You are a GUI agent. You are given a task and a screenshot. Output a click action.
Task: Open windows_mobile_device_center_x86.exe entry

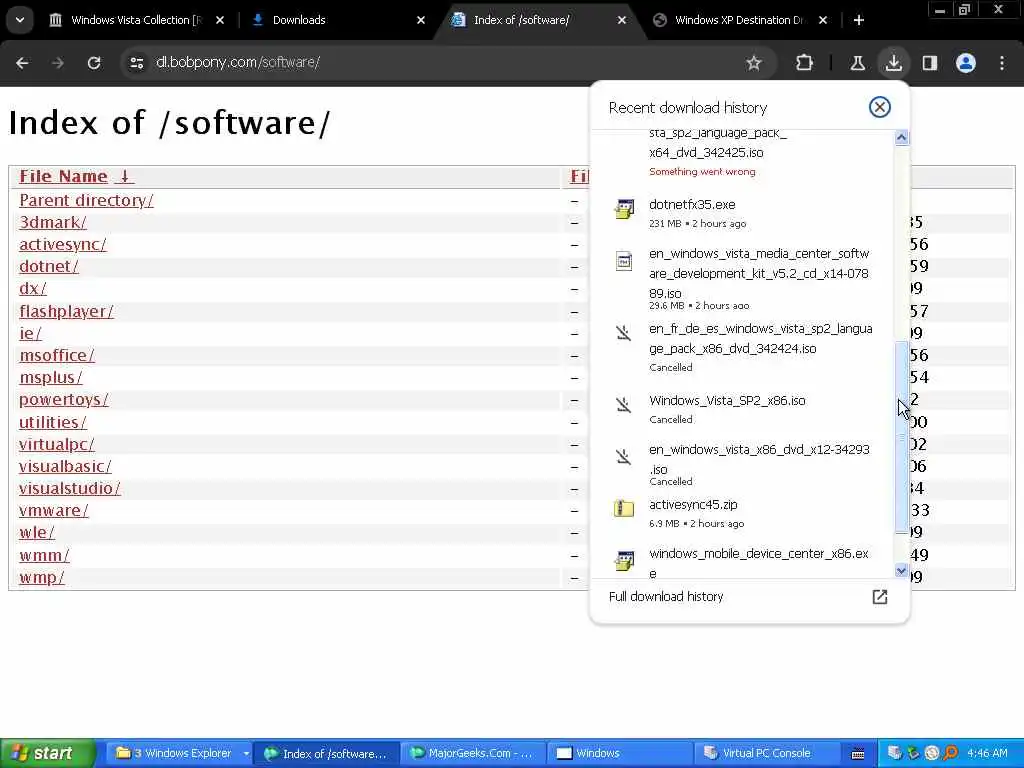point(743,561)
